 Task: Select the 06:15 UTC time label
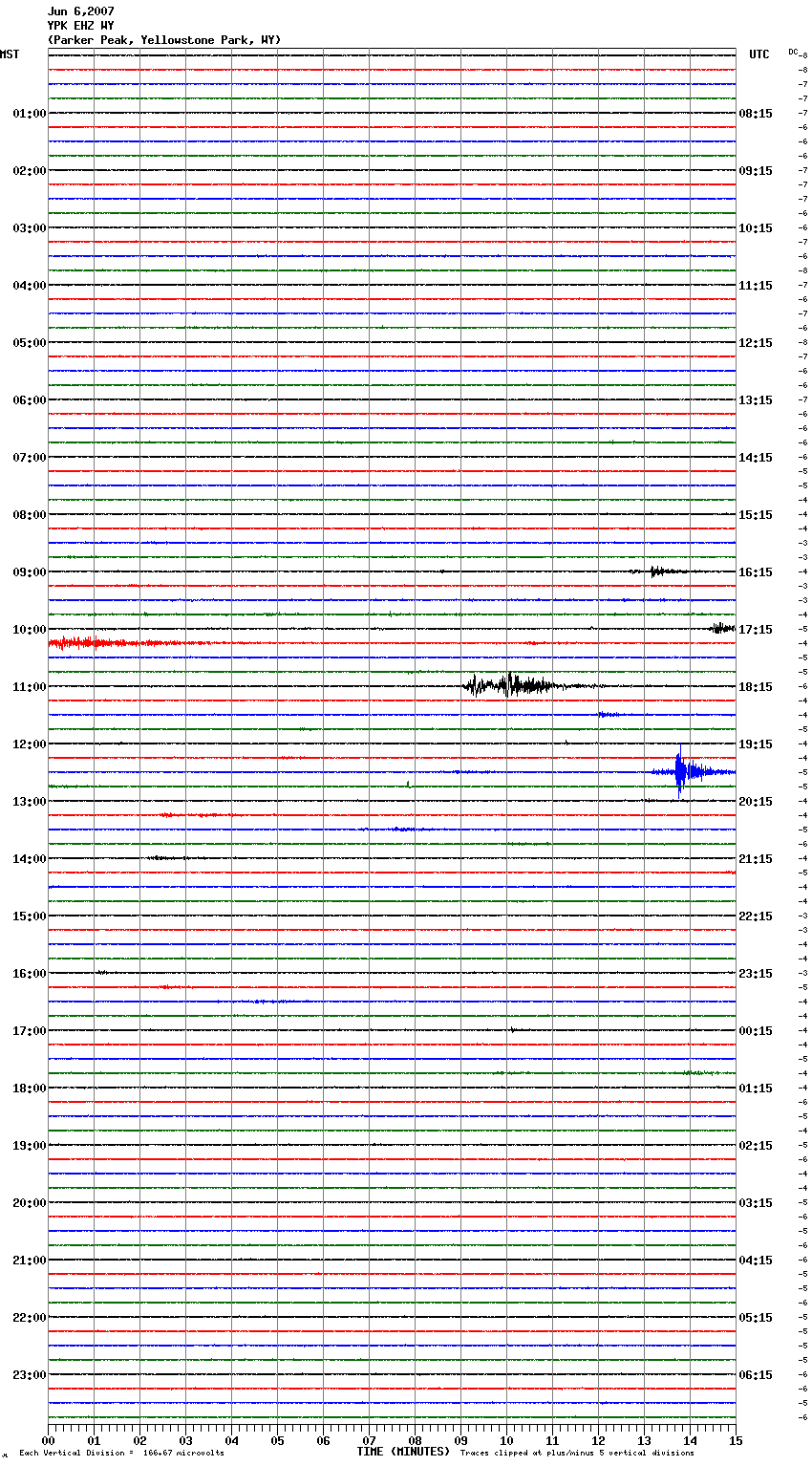pos(756,1375)
